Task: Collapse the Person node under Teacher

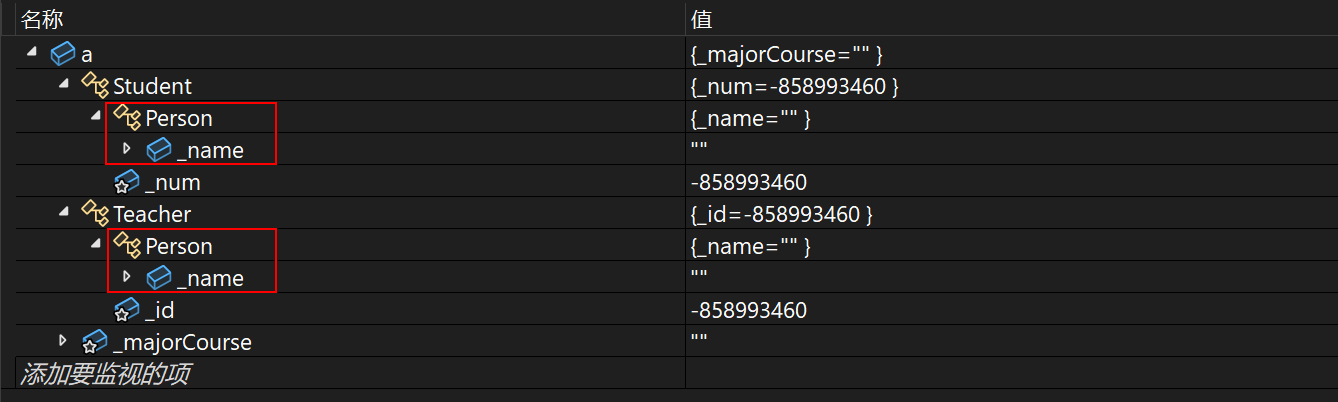Action: (97, 245)
